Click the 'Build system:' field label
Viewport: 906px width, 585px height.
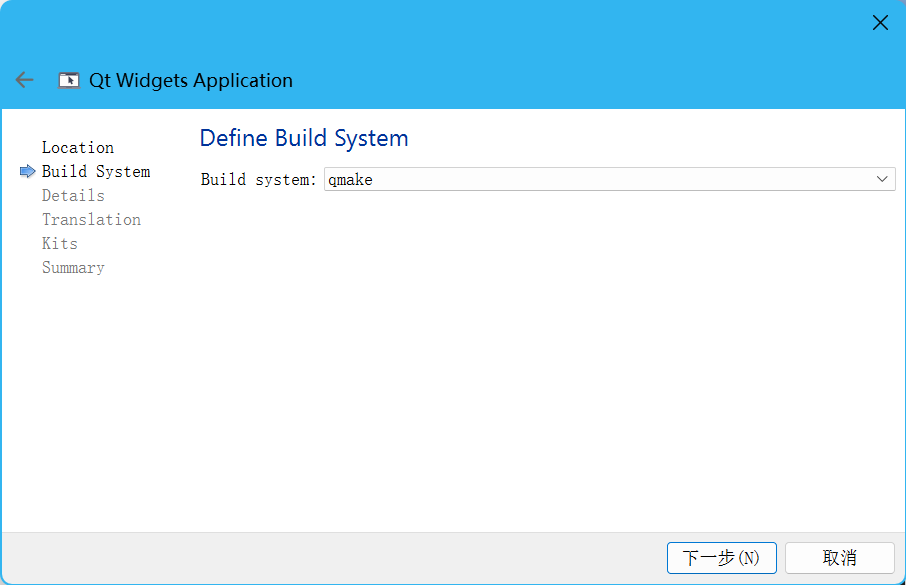(258, 180)
